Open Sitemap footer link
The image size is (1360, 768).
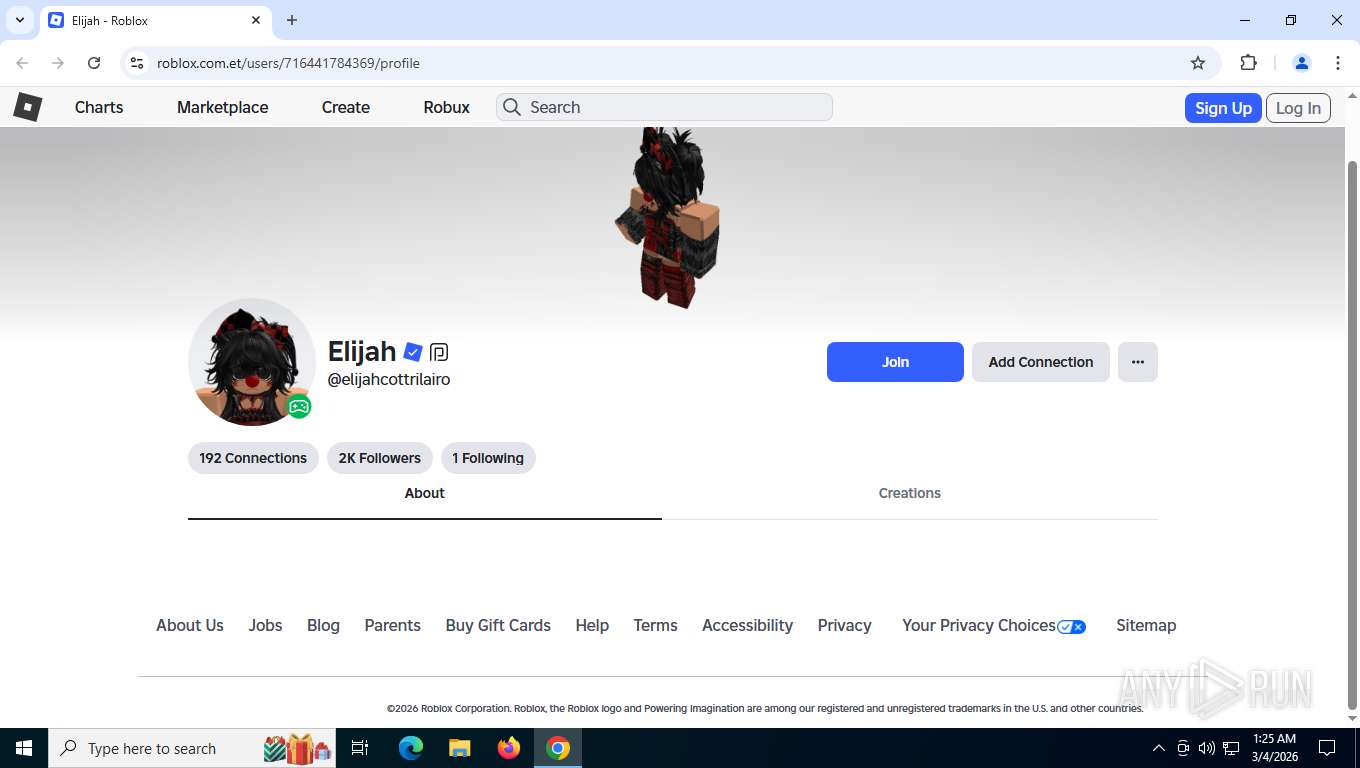click(x=1146, y=626)
